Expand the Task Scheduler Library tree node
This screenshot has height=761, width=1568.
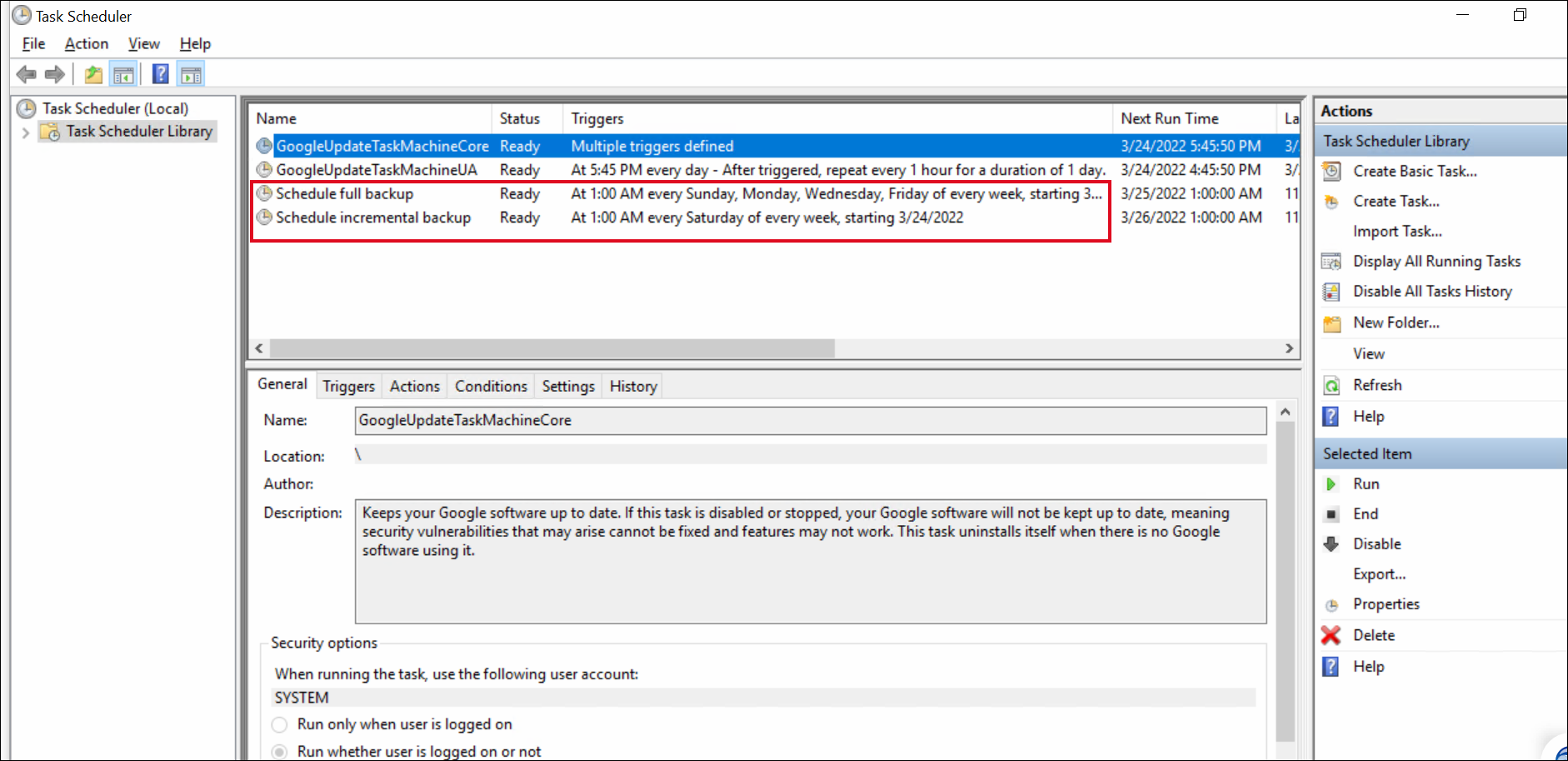26,133
